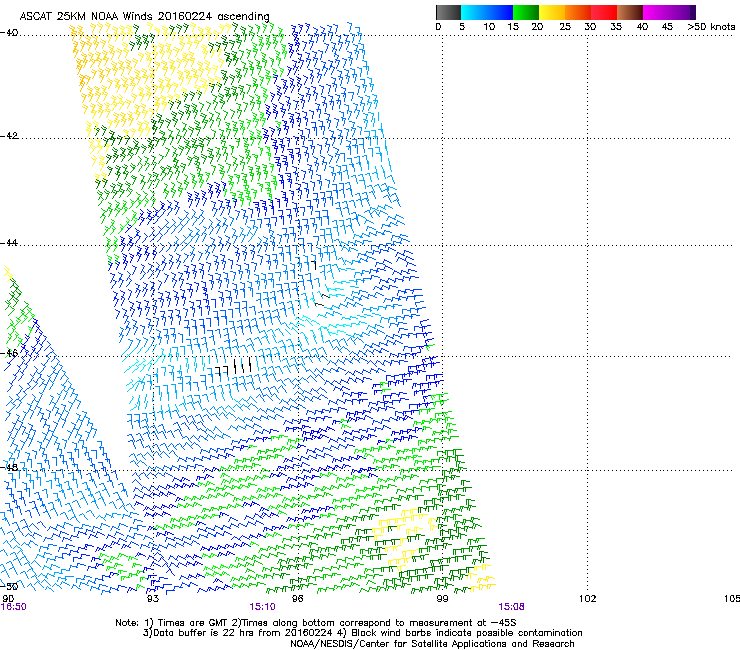
Task: Click the note line about 'Data buffer is 22 hrs'
Action: tap(362, 633)
